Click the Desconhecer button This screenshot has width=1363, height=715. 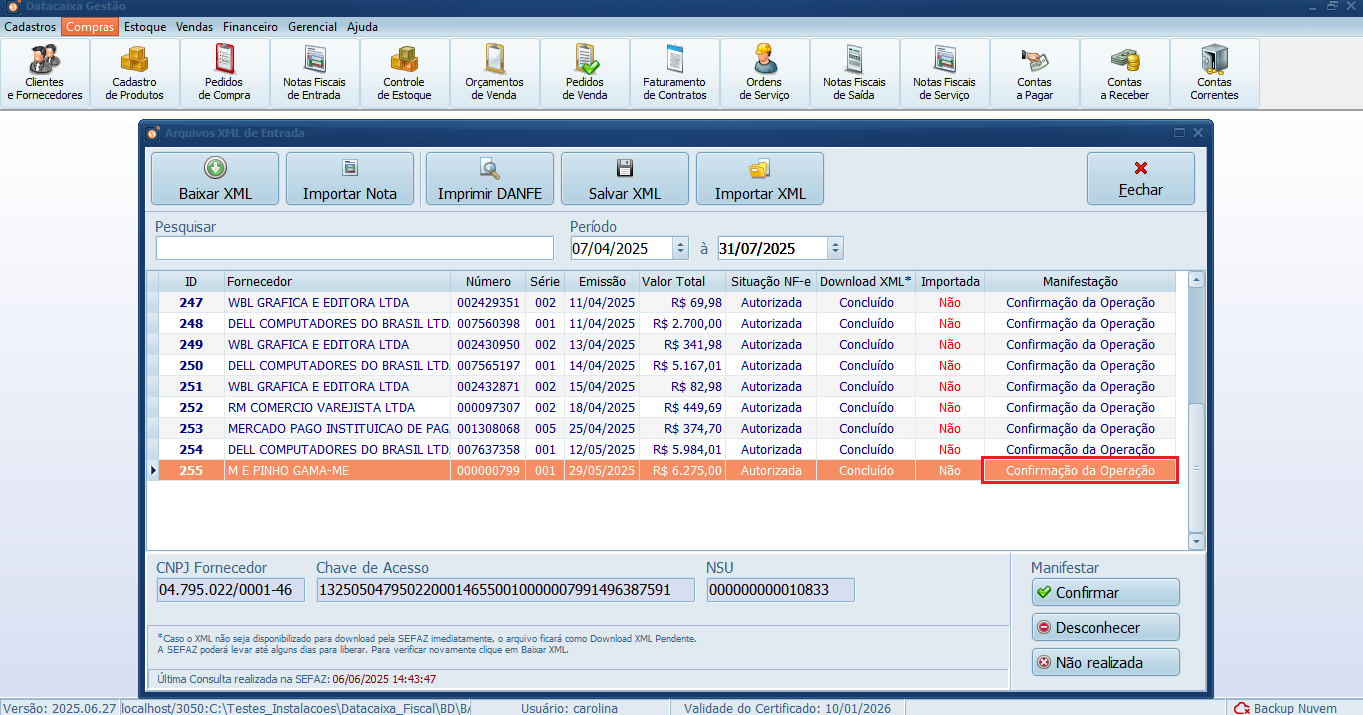tap(1105, 627)
